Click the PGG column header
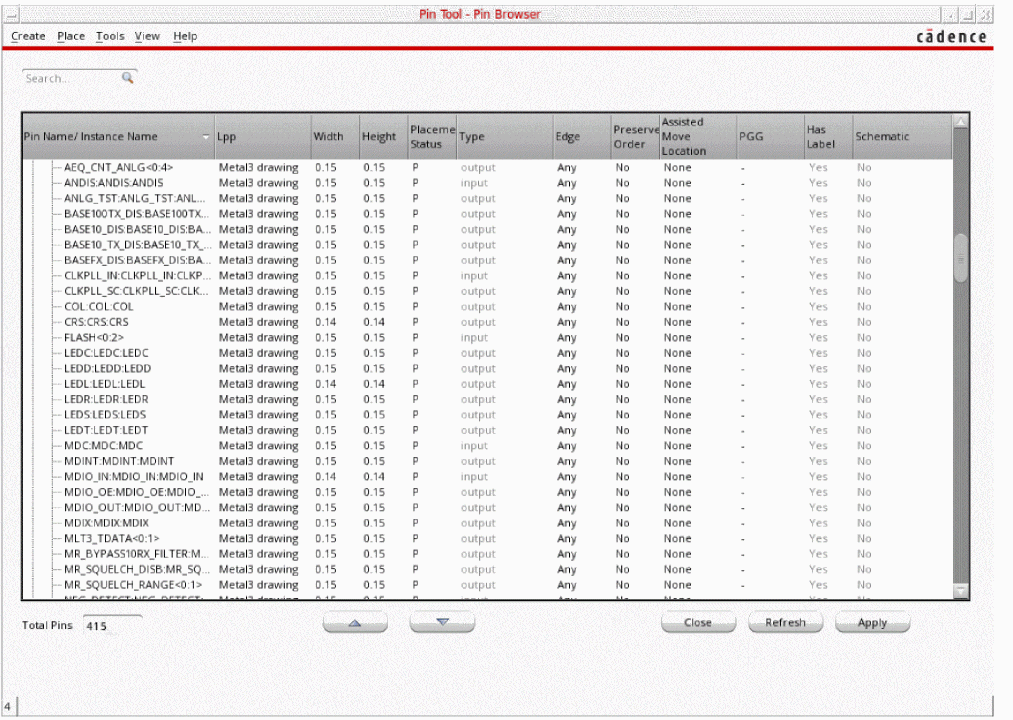Screen dimensions: 1013x720 [x=771, y=136]
